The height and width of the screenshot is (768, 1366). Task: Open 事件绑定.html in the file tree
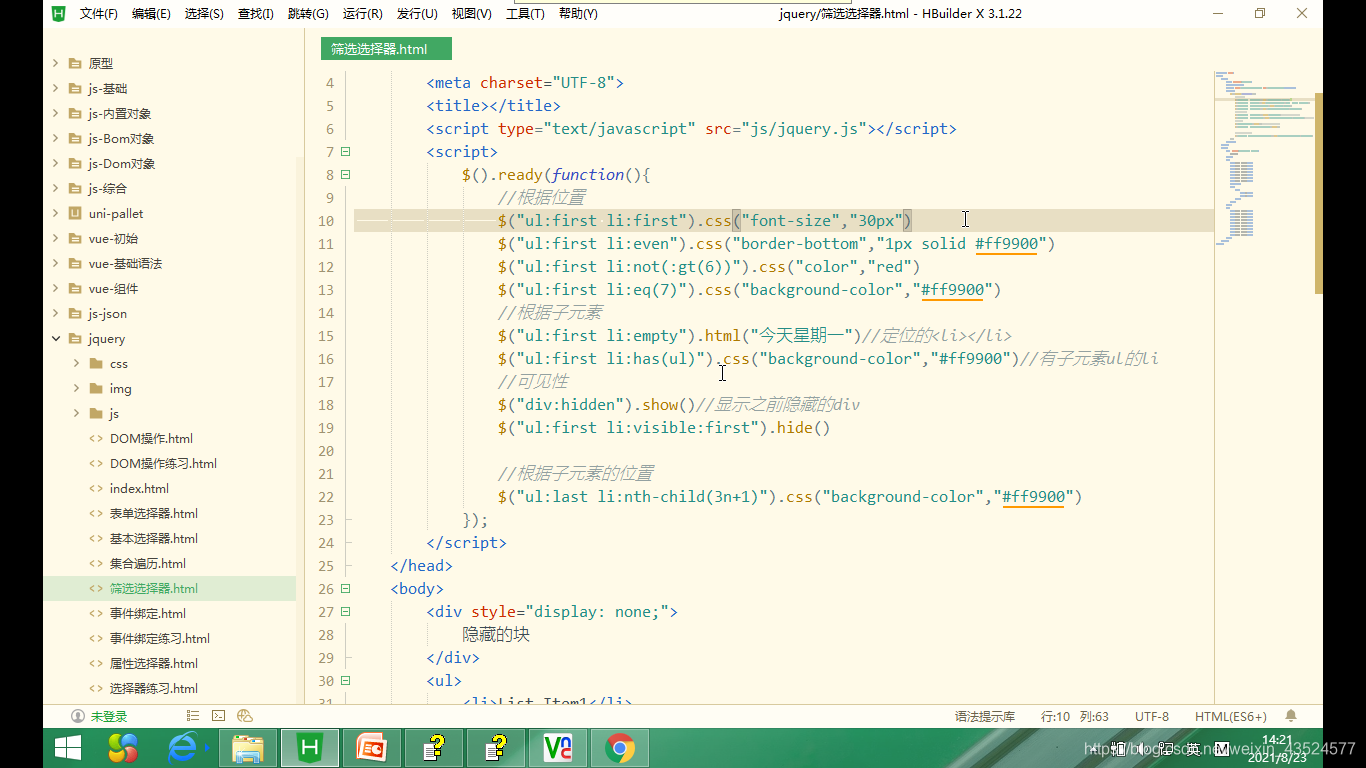click(148, 613)
